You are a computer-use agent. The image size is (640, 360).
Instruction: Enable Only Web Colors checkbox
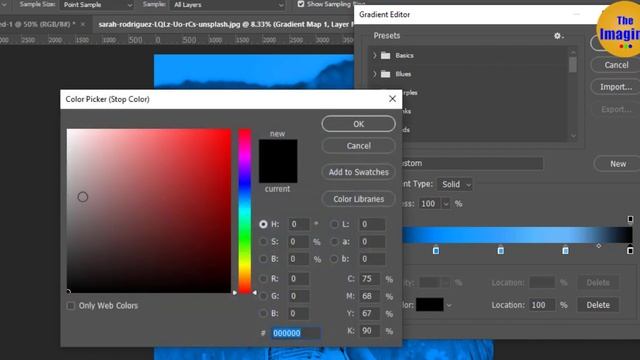[71, 306]
